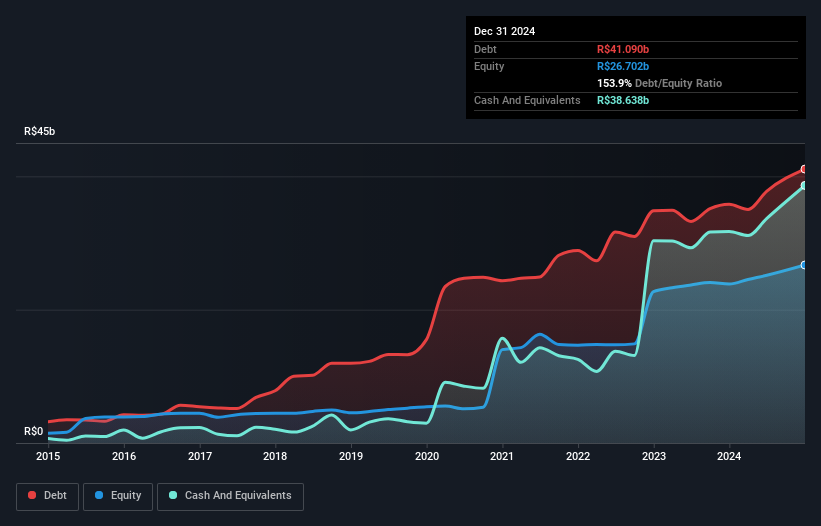821x526 pixels.
Task: Click Cash And Equivalents label in tooltip
Action: point(527,100)
